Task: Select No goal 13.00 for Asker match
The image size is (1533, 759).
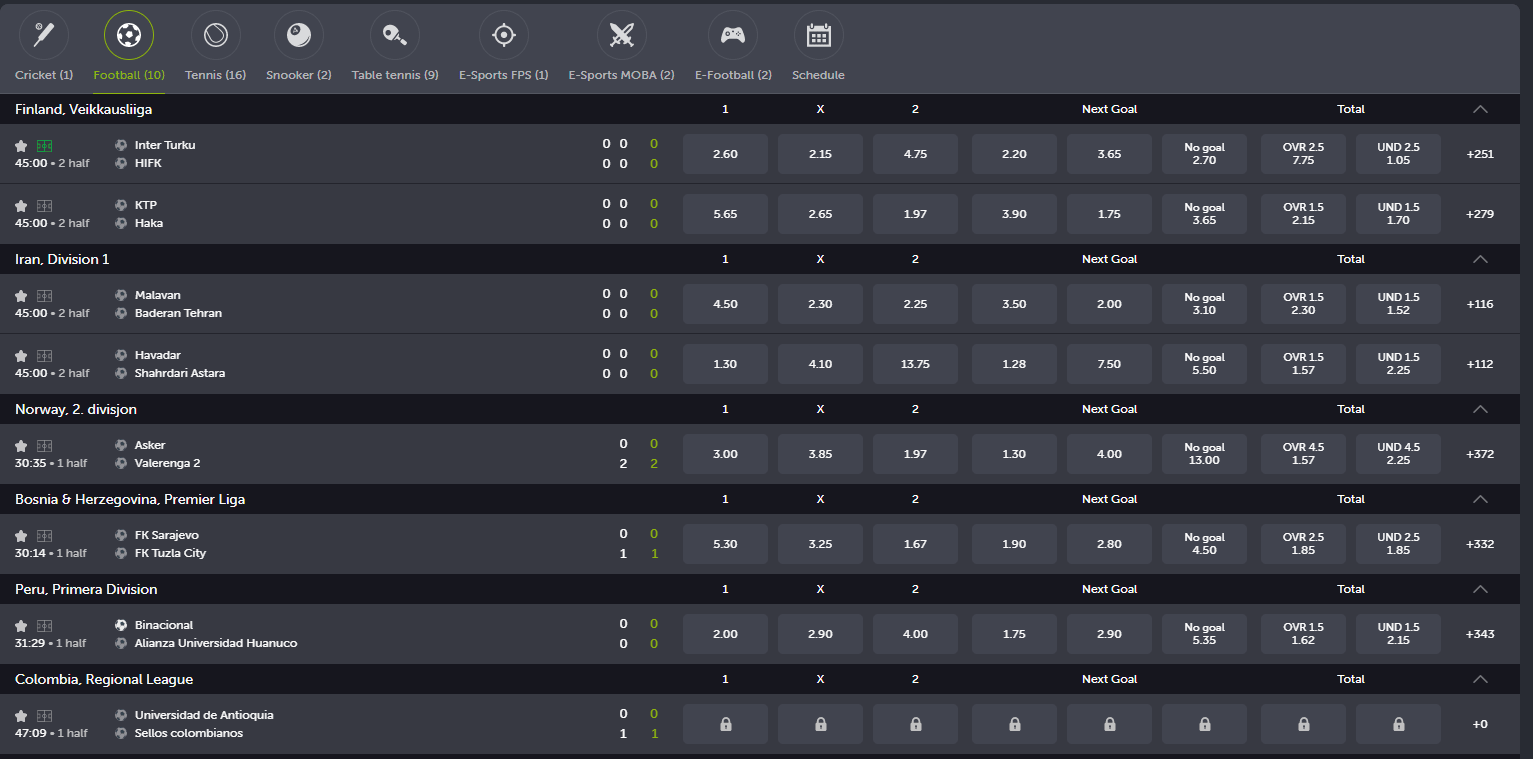Action: tap(1204, 454)
